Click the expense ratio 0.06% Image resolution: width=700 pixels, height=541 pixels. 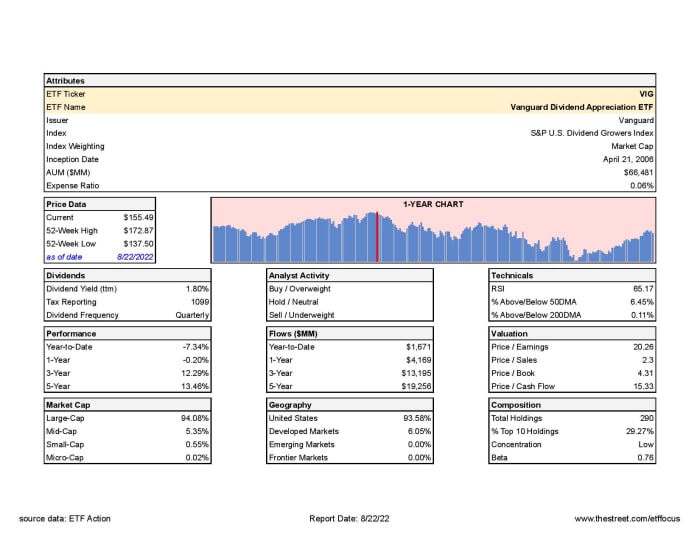tap(642, 186)
